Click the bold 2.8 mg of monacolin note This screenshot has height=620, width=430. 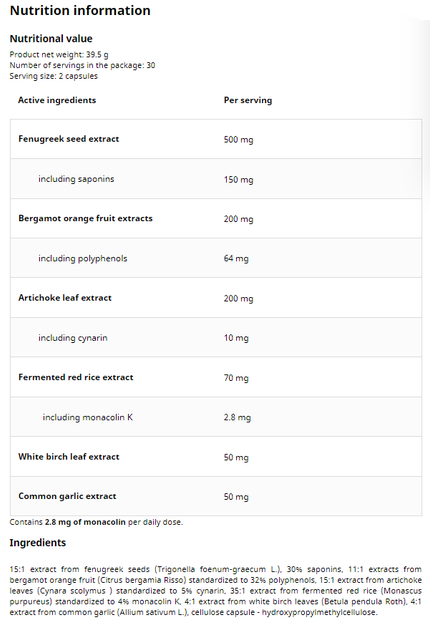(x=85, y=522)
